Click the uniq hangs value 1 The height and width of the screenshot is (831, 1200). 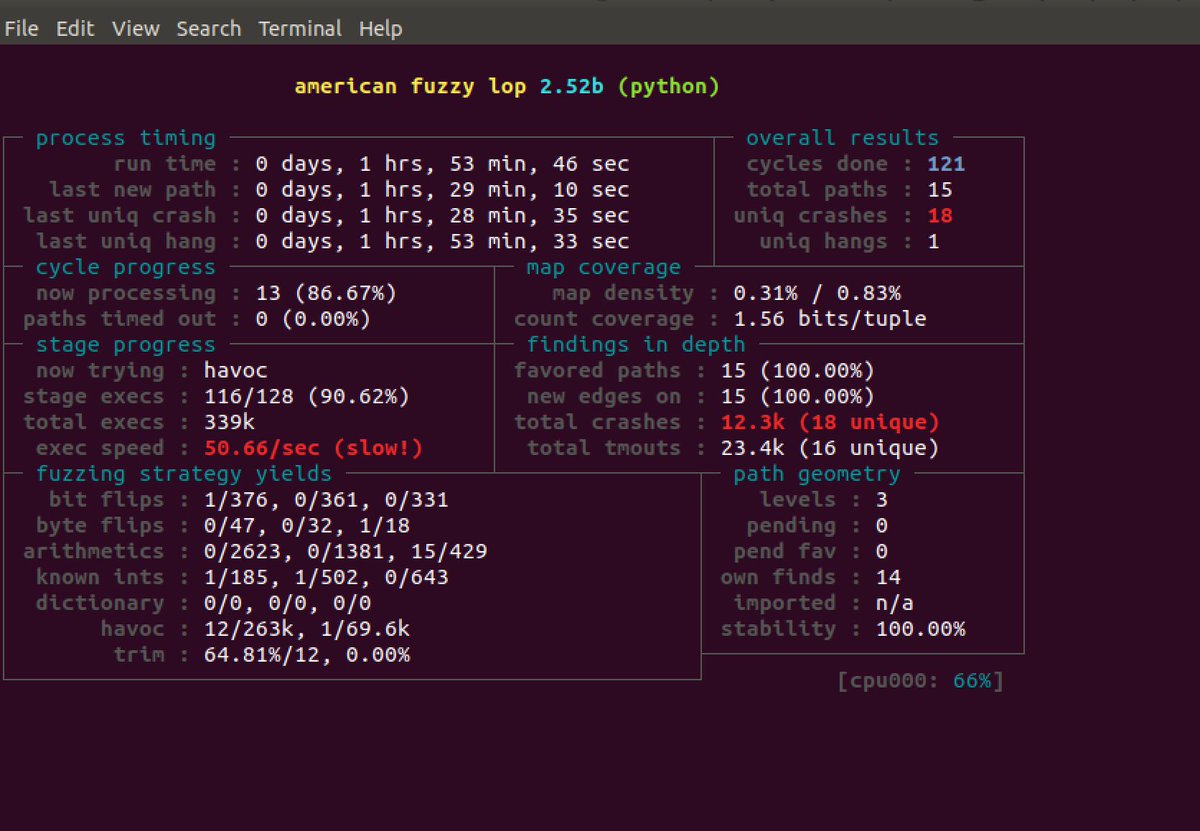pos(933,242)
